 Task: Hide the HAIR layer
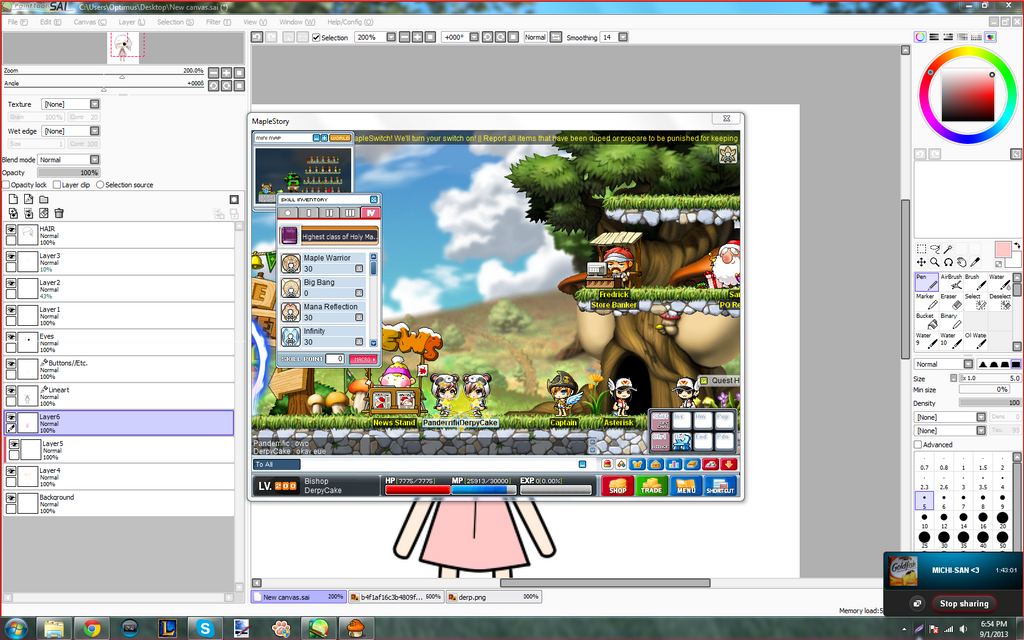pyautogui.click(x=11, y=229)
